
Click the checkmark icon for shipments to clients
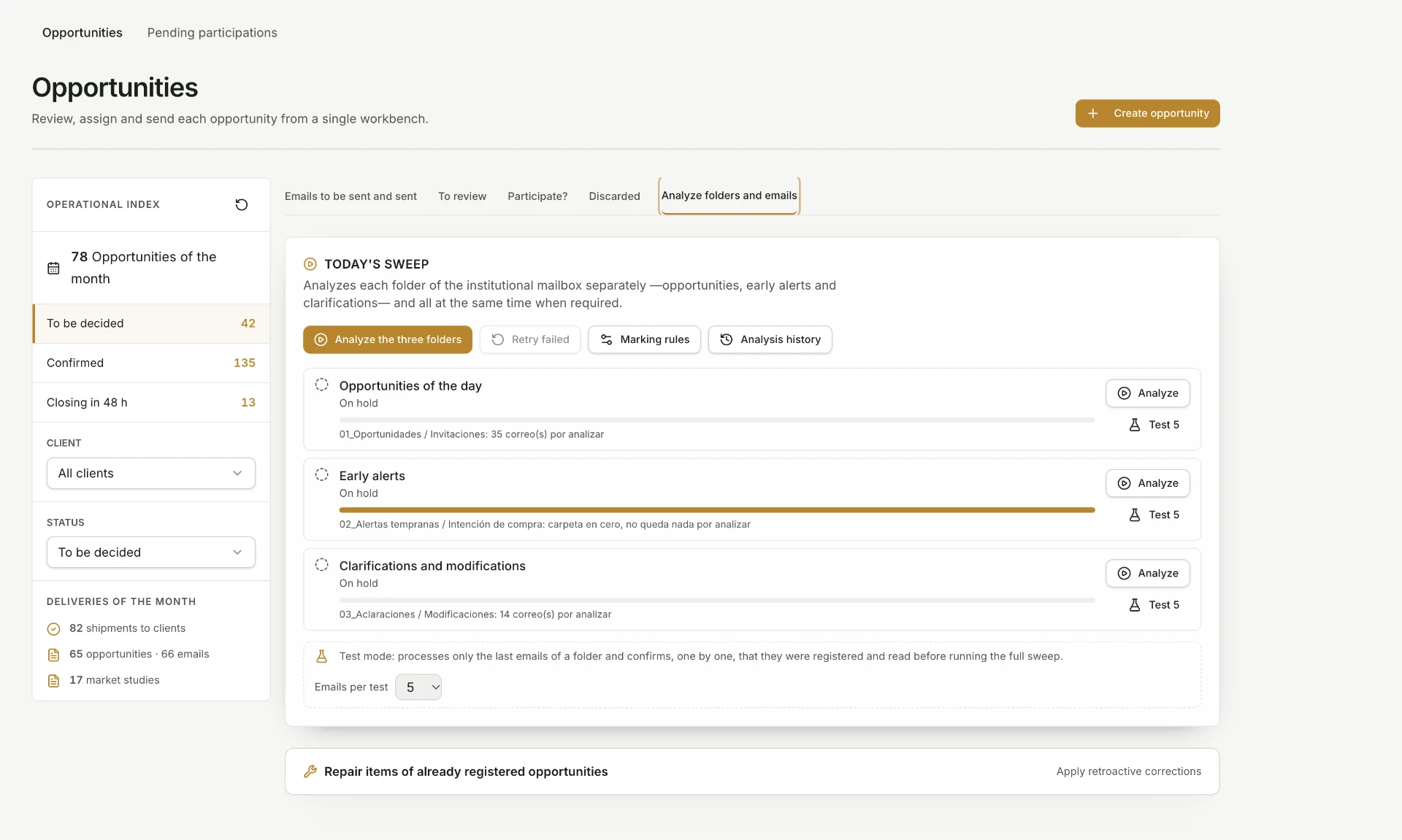click(x=53, y=628)
